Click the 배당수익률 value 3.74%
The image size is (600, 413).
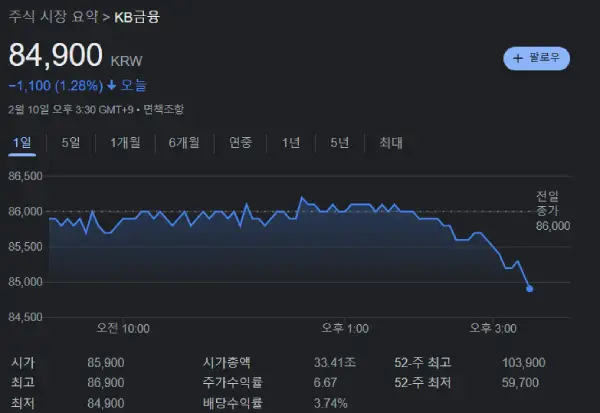click(x=331, y=403)
